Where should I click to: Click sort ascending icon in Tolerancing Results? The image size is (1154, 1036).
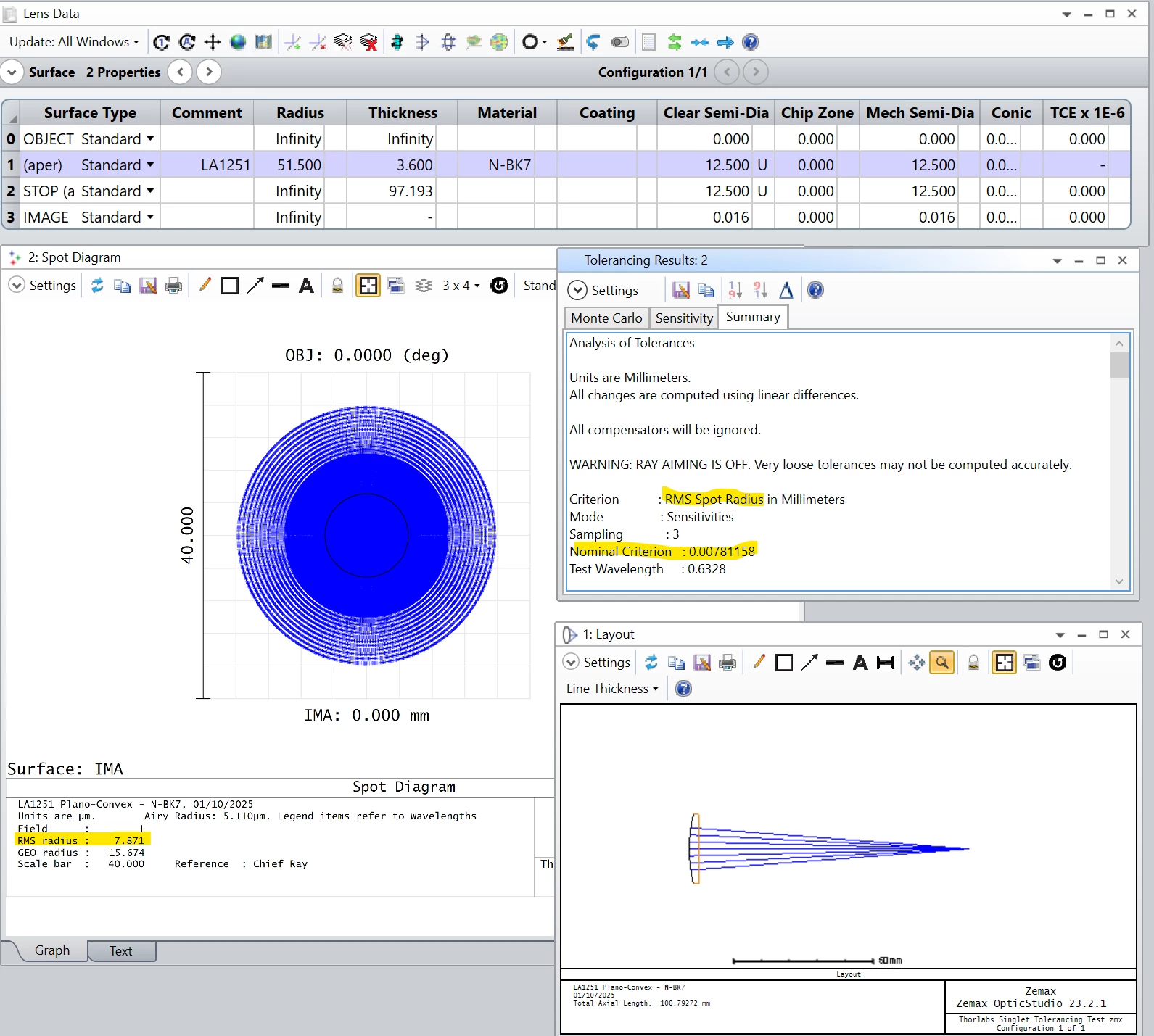pyautogui.click(x=735, y=290)
